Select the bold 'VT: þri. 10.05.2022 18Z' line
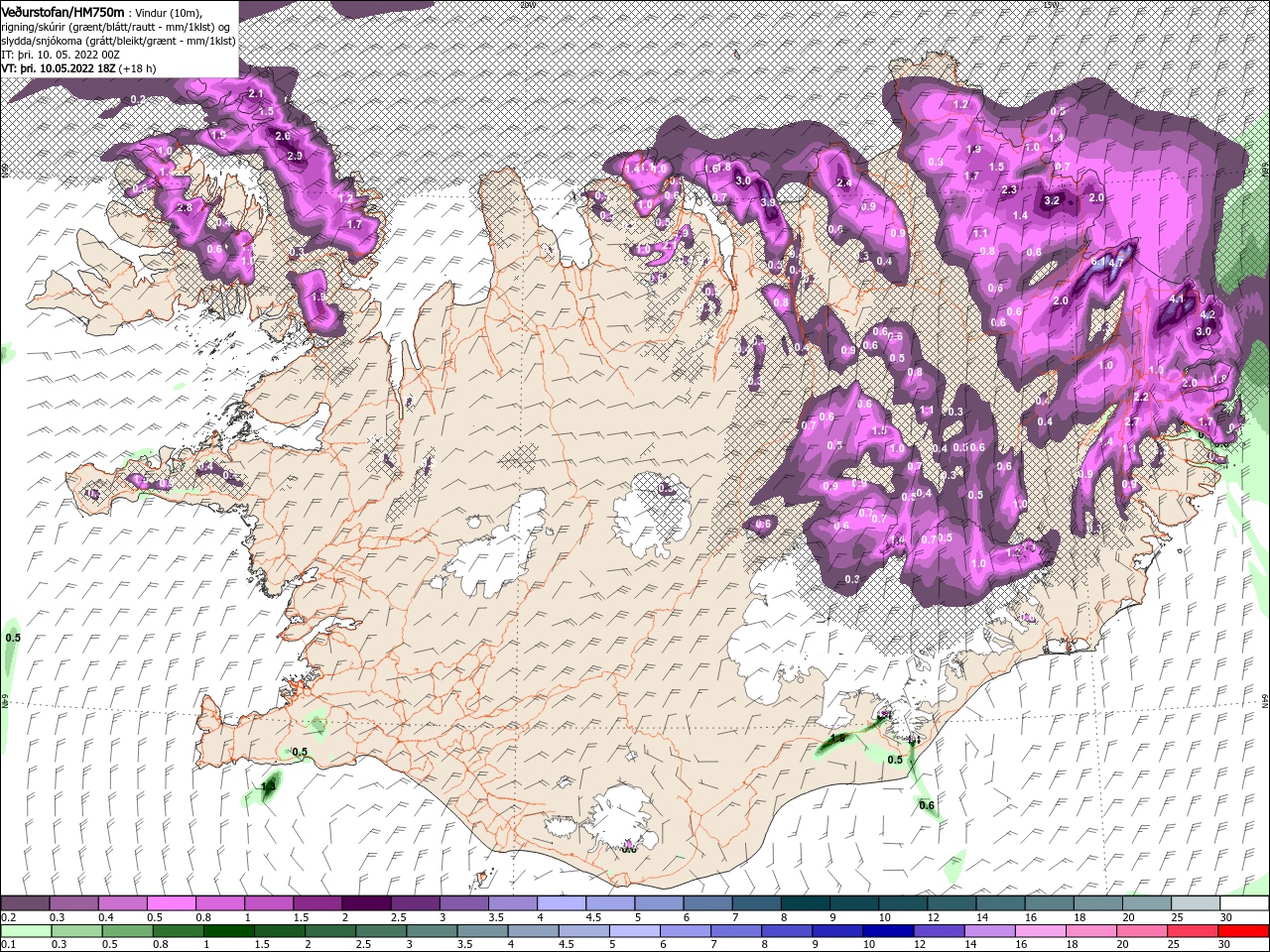Viewport: 1270px width, 952px height. [x=59, y=68]
